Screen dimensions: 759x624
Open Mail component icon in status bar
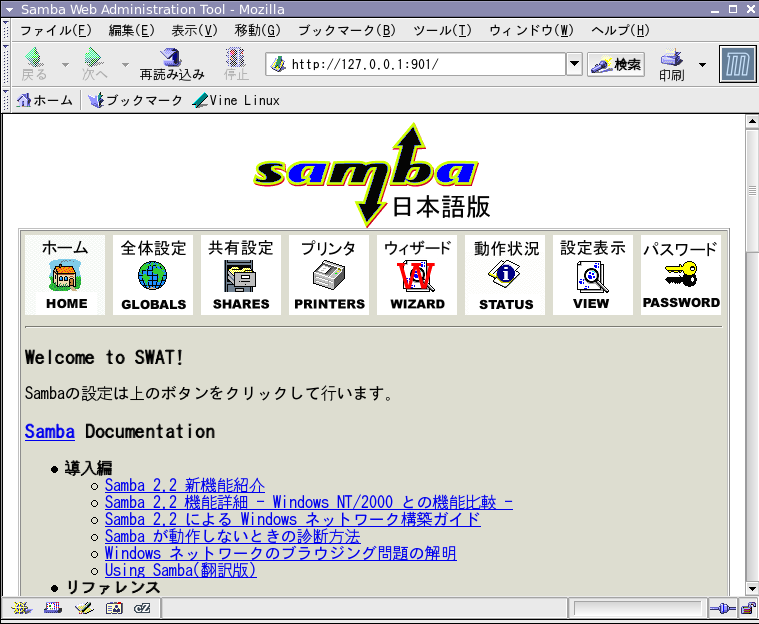click(53, 608)
